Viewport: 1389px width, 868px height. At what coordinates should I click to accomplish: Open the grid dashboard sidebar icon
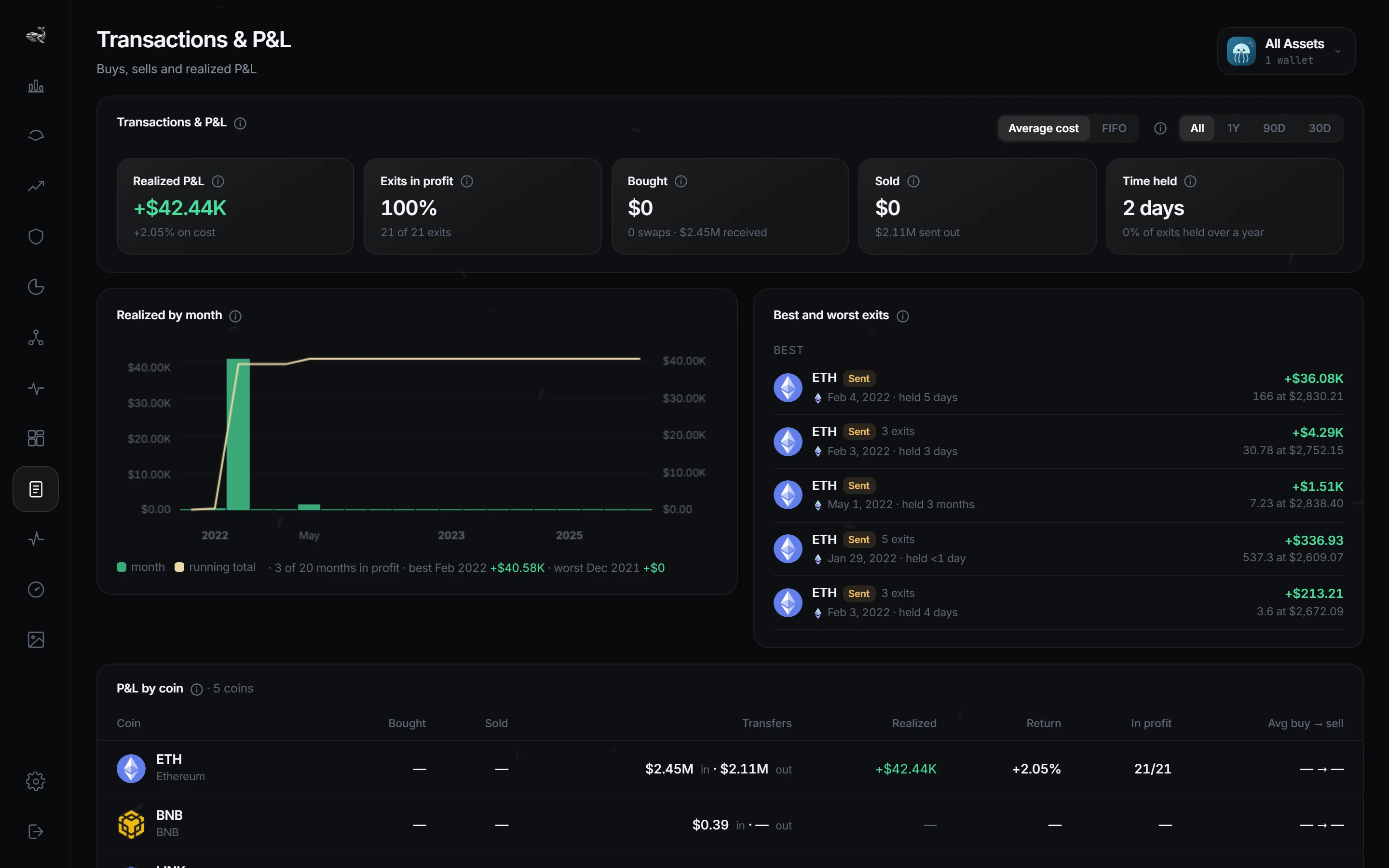(36, 438)
